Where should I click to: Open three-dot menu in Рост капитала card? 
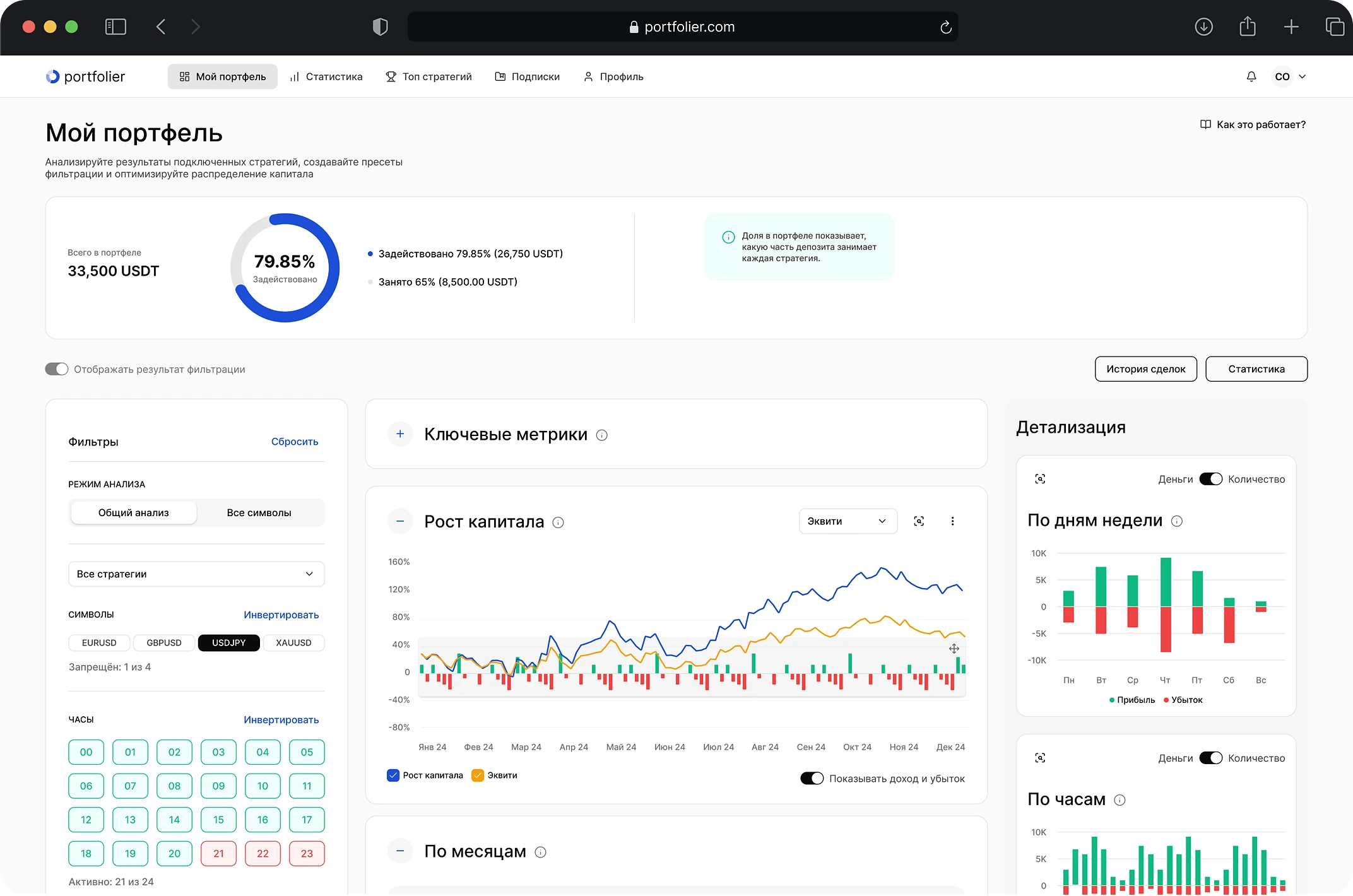click(x=952, y=521)
